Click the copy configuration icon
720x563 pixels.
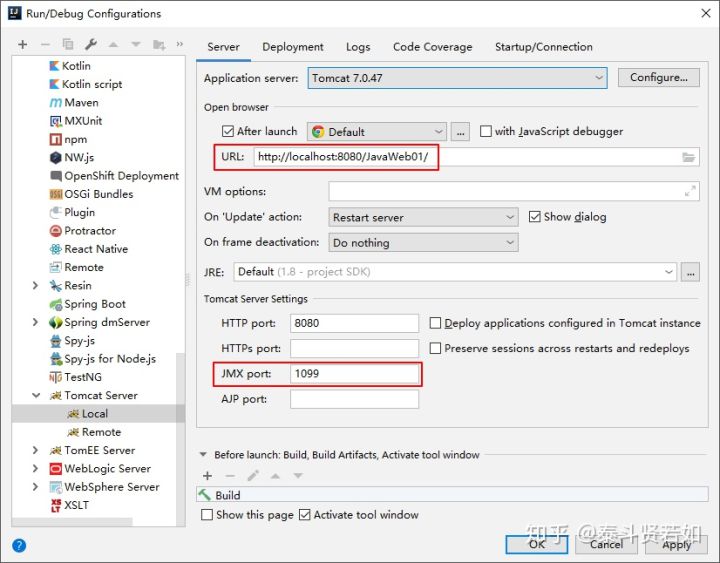pos(68,45)
